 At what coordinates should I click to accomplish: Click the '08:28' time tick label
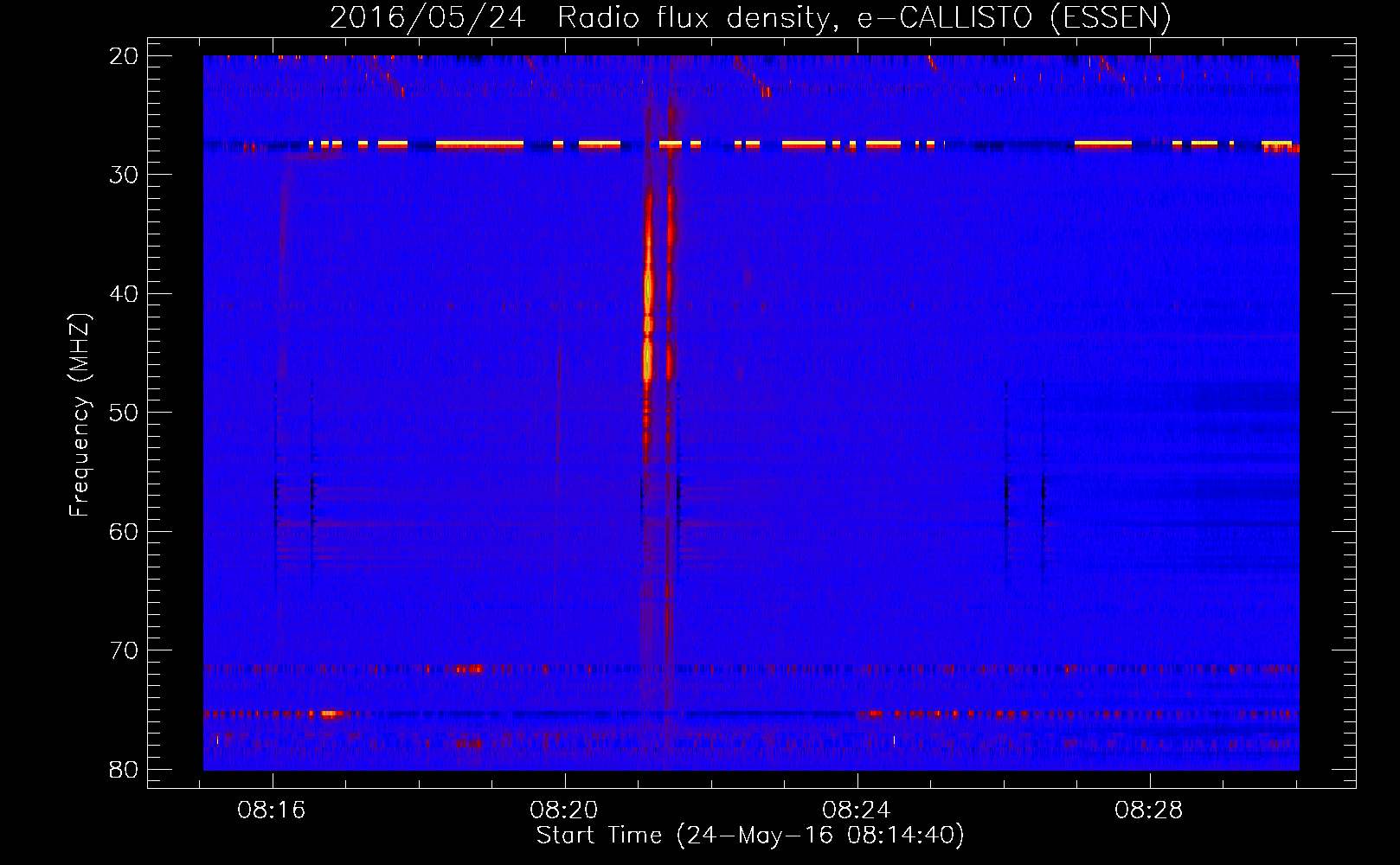(x=1149, y=811)
